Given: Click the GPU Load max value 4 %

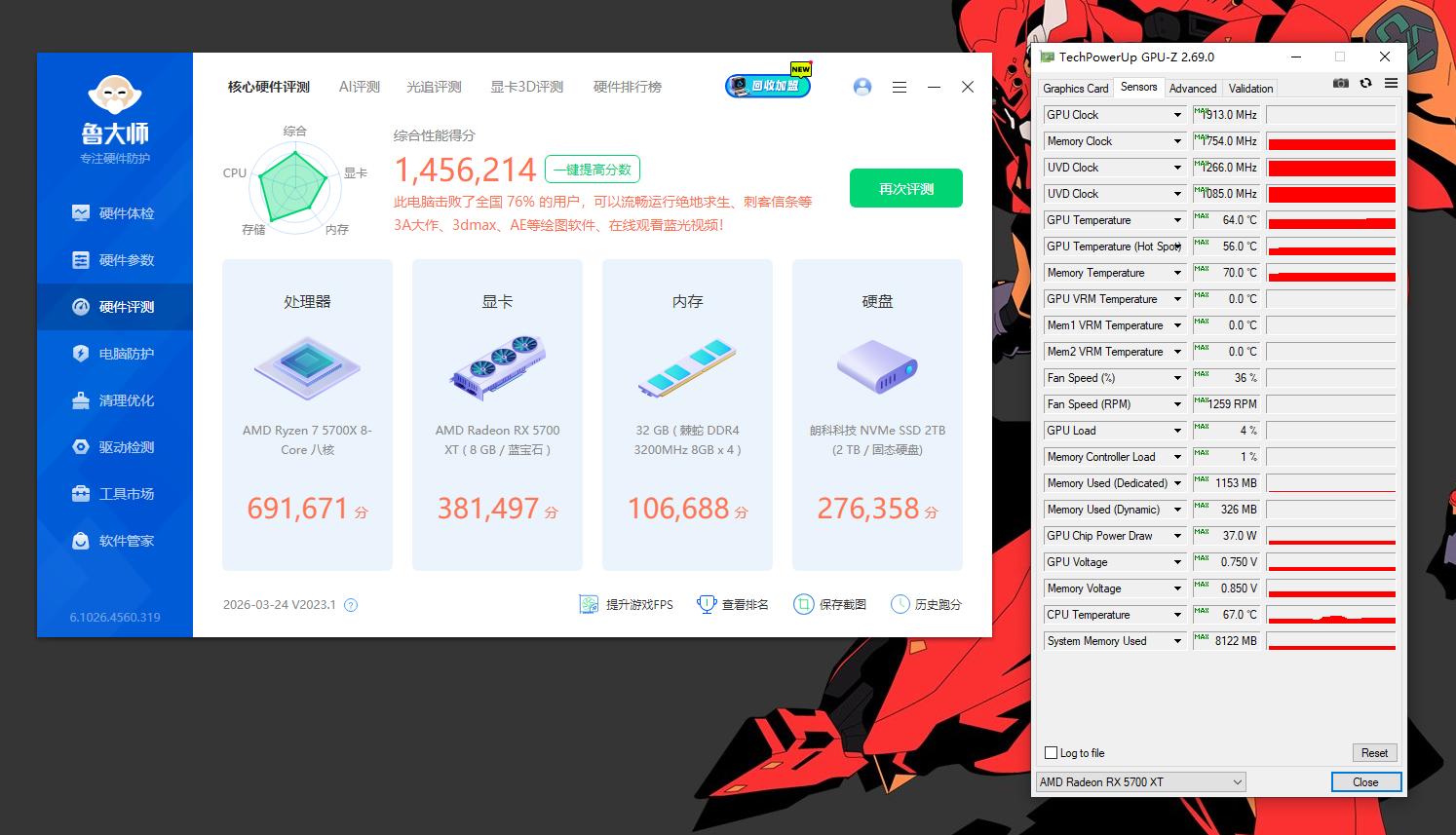Looking at the screenshot, I should tap(1227, 431).
